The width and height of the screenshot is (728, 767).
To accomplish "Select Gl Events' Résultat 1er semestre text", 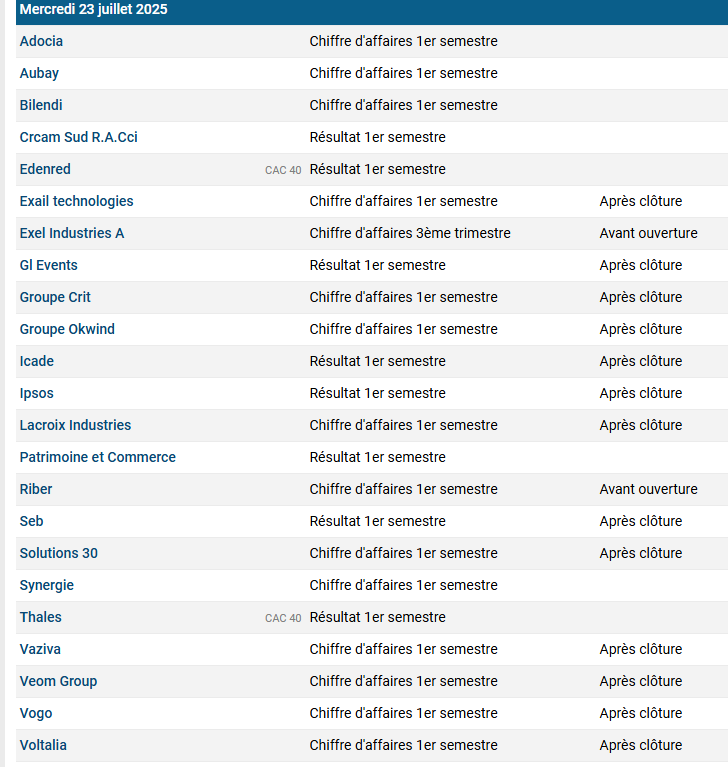I will [x=378, y=265].
